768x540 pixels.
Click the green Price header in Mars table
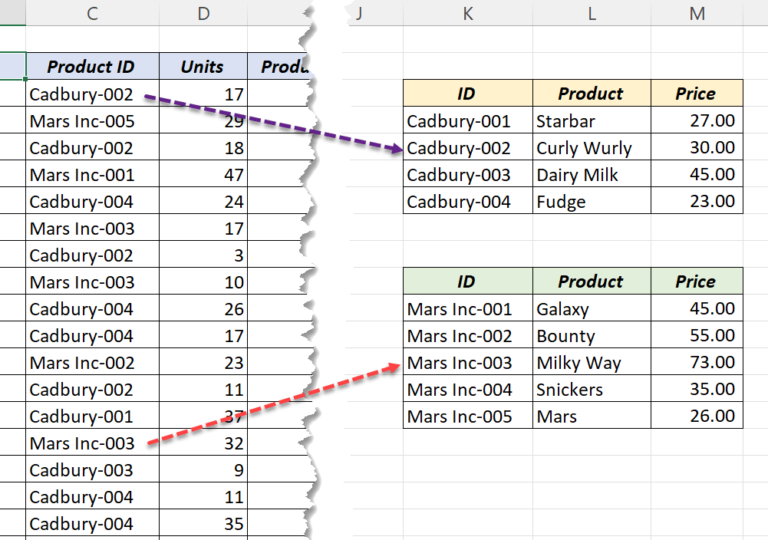pyautogui.click(x=696, y=282)
